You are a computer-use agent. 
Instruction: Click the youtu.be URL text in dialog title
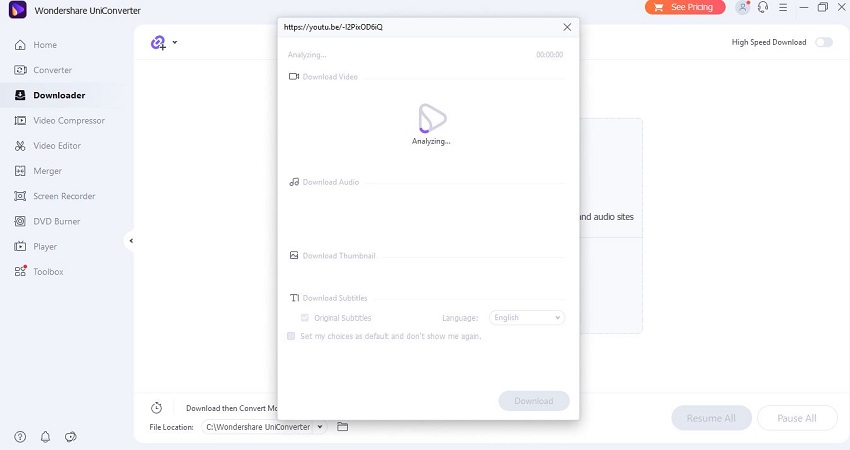point(333,27)
